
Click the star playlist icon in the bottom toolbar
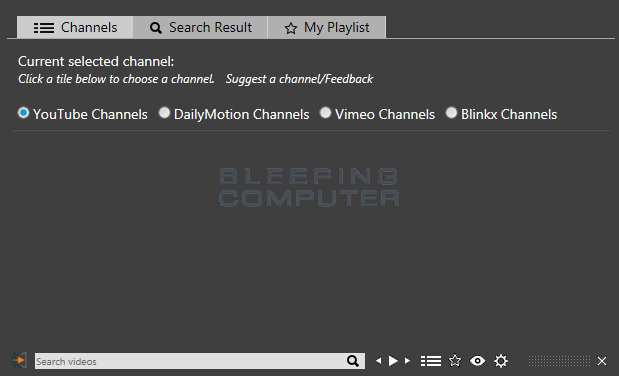click(455, 361)
